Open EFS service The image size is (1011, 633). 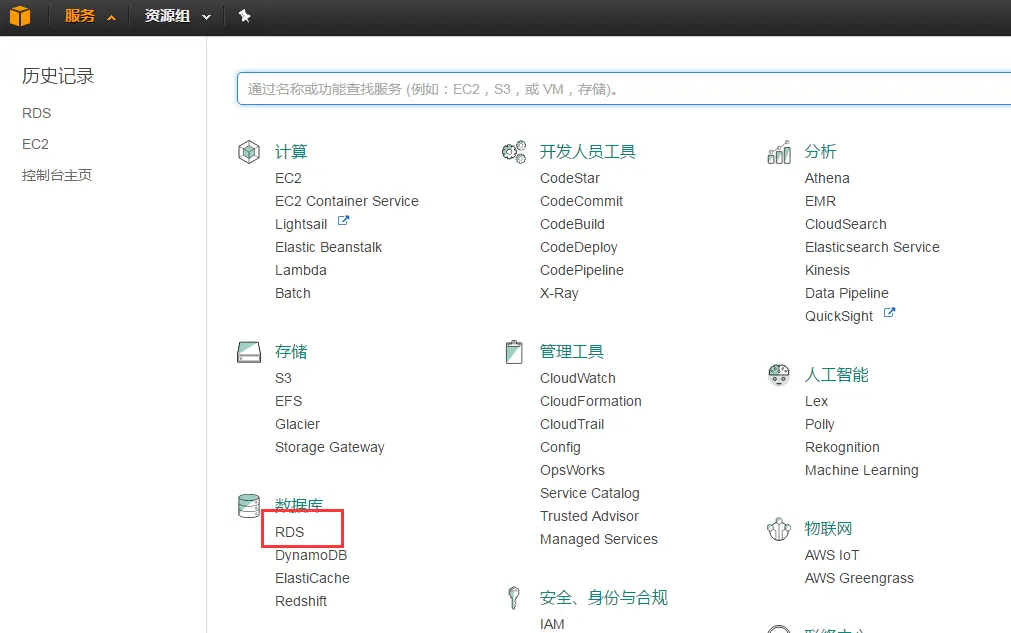(x=288, y=402)
